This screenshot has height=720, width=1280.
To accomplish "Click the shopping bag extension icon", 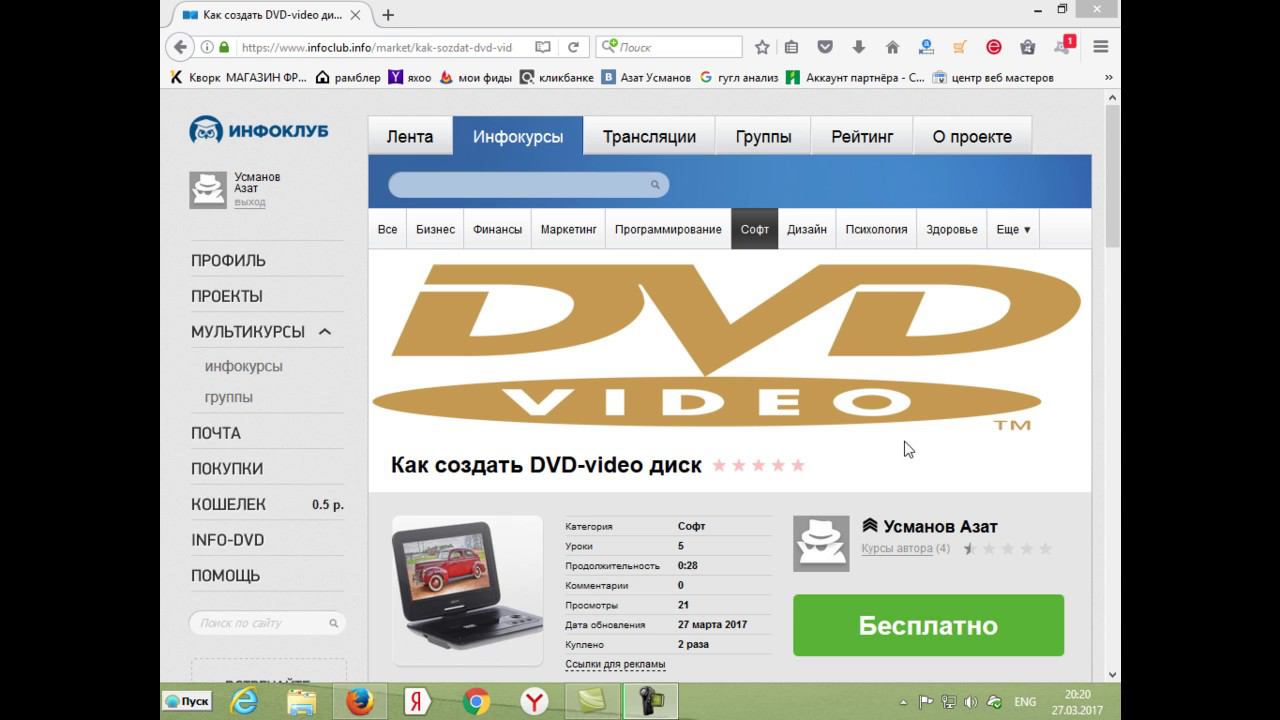I will pos(1027,47).
